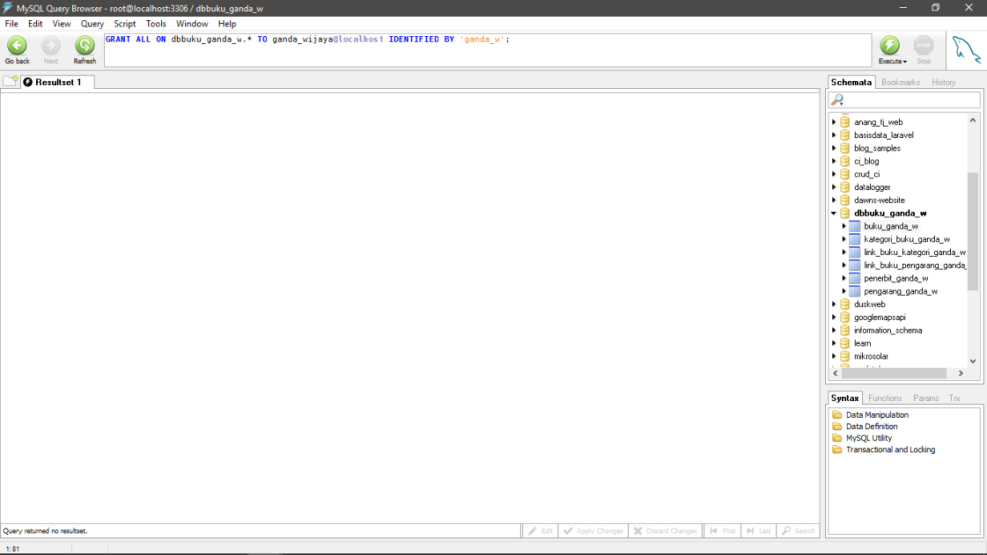This screenshot has height=555, width=987.
Task: Expand the anang_tj_web schema
Action: [x=834, y=122]
